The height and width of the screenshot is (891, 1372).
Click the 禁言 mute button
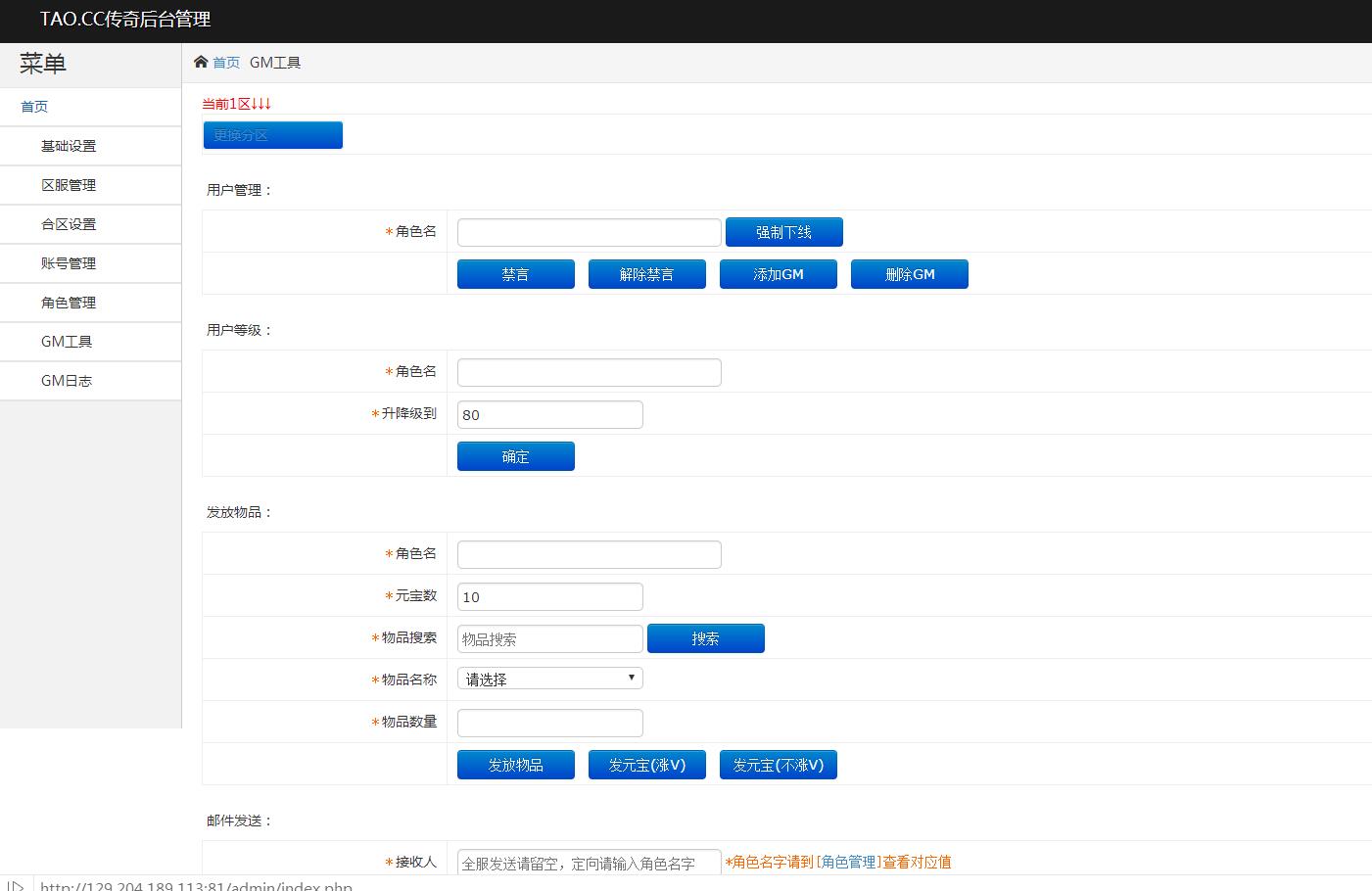click(515, 274)
